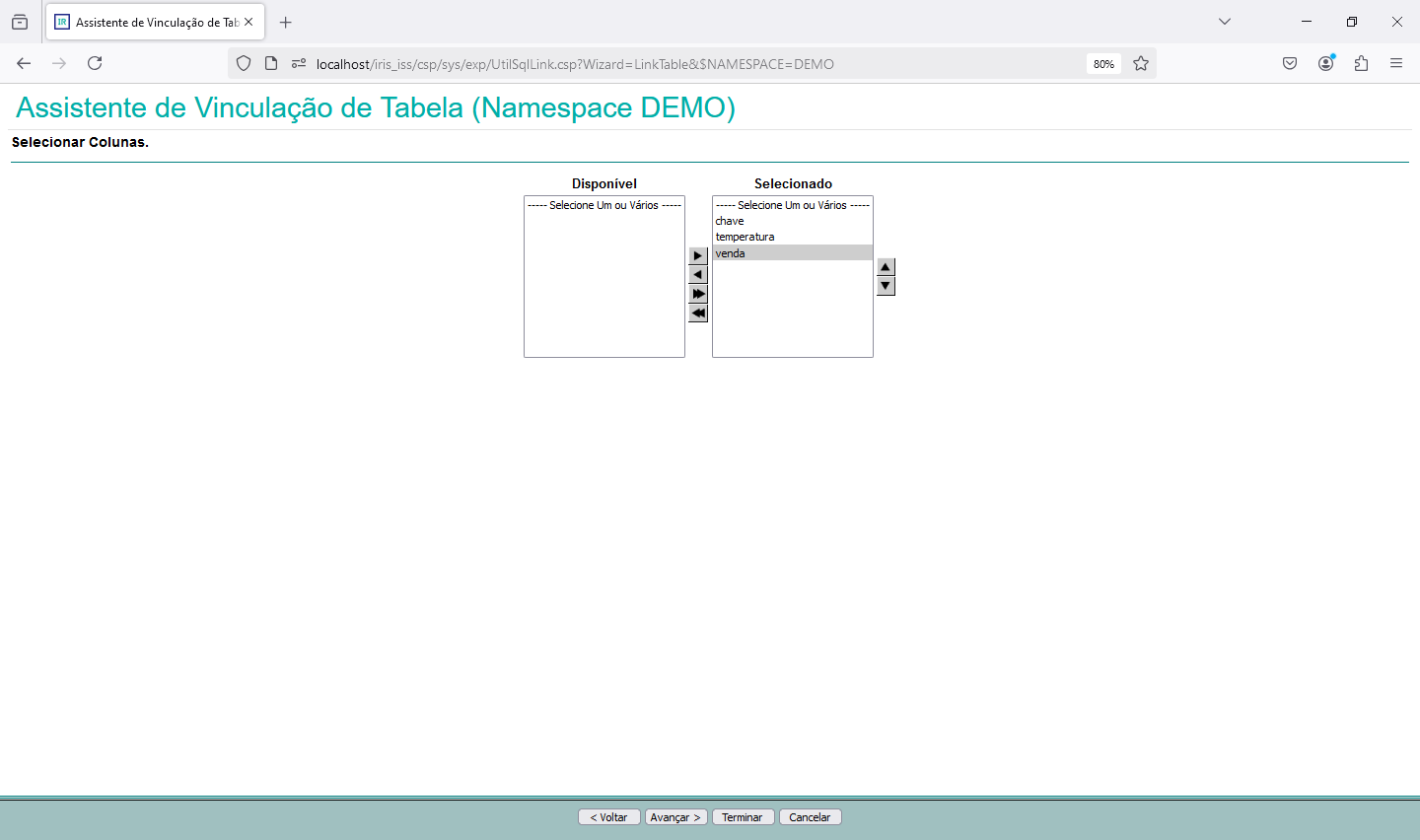1420x840 pixels.
Task: Select the 'chave' column in Selecionado
Action: [x=730, y=221]
